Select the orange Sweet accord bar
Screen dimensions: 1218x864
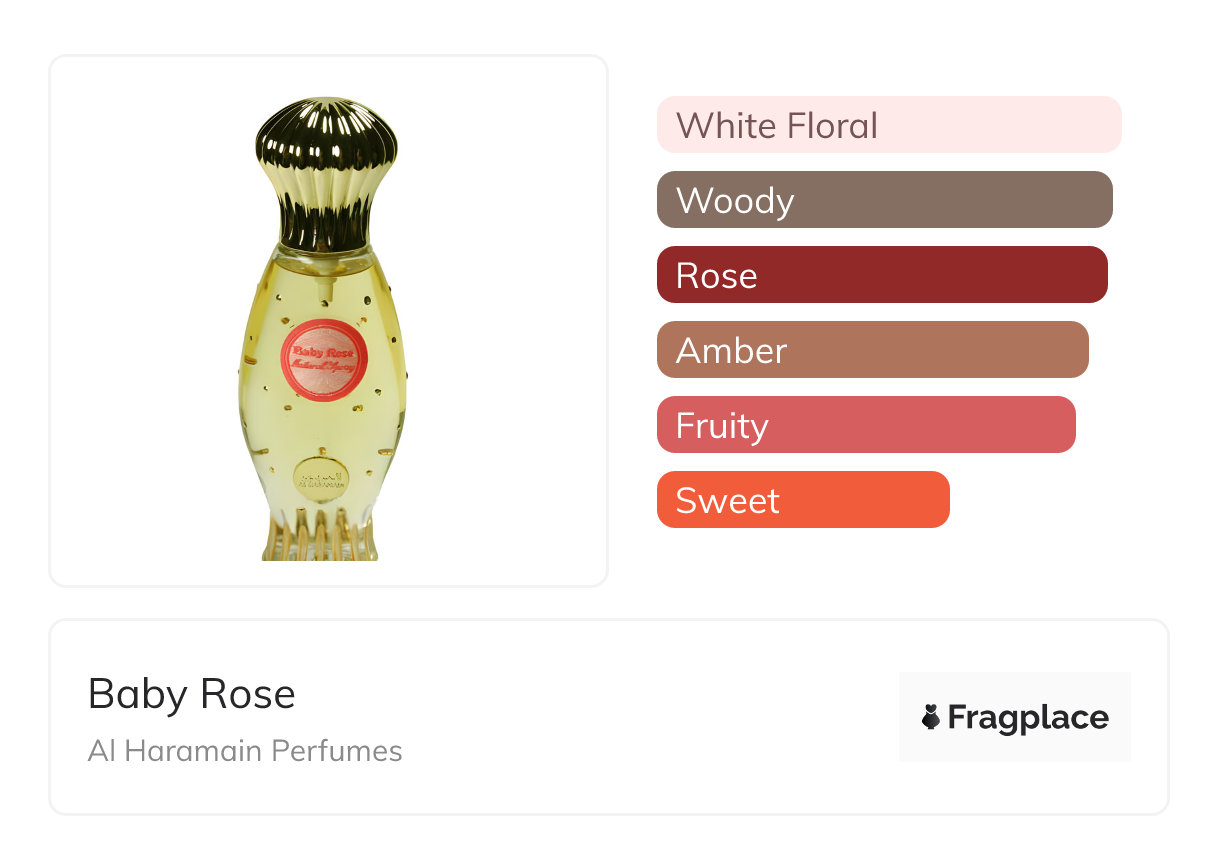[x=802, y=500]
